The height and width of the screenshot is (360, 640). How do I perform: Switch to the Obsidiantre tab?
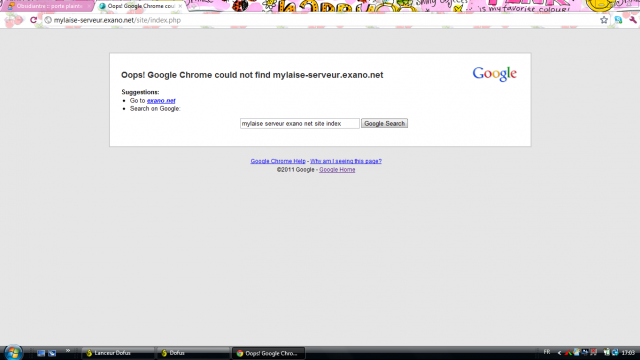(48, 6)
